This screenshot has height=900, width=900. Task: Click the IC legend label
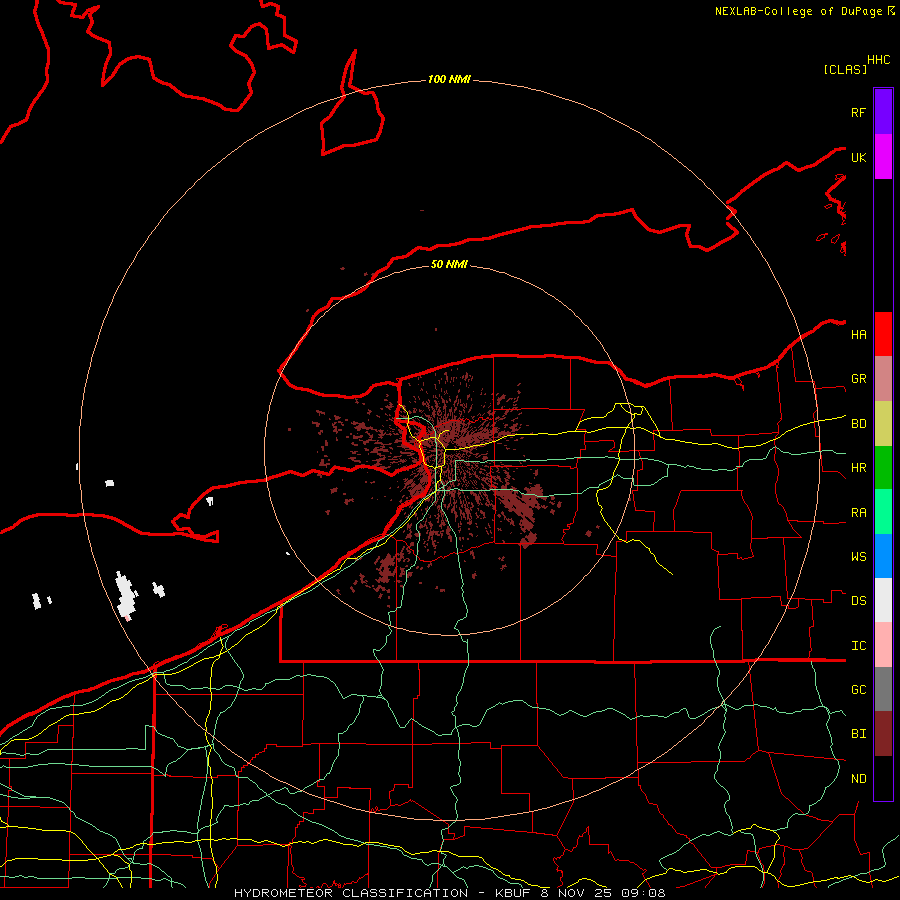[x=858, y=646]
